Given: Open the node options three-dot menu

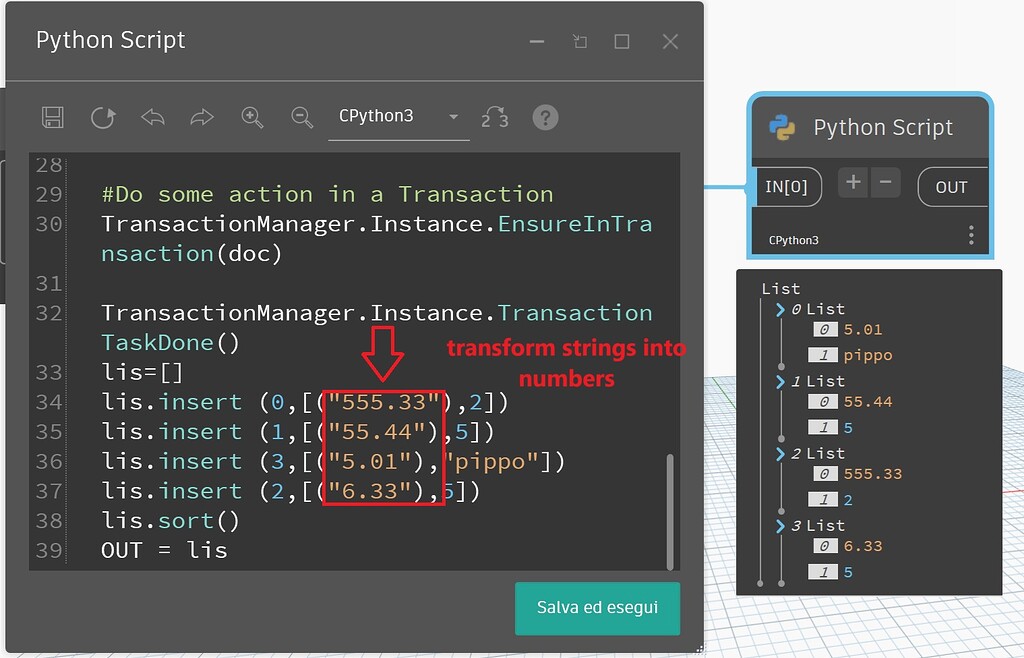Looking at the screenshot, I should [x=970, y=233].
